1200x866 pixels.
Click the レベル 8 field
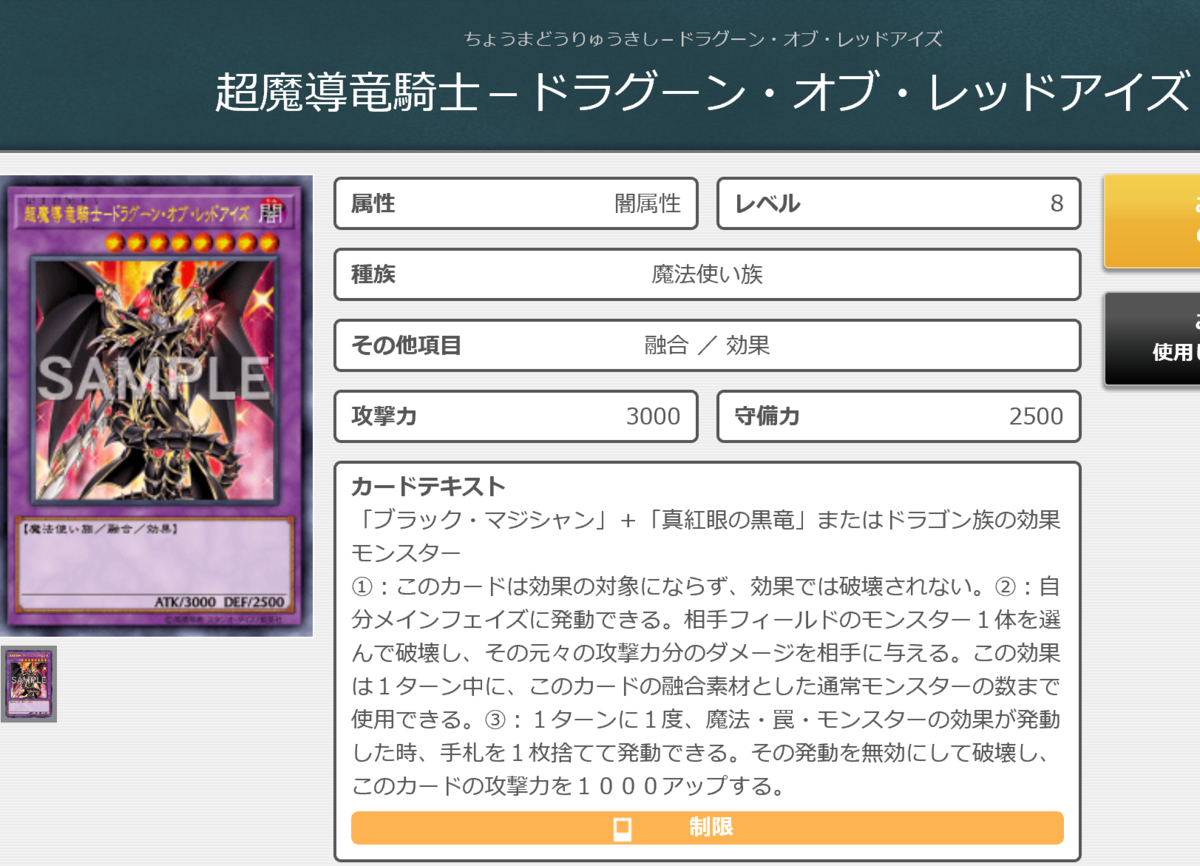[x=899, y=204]
